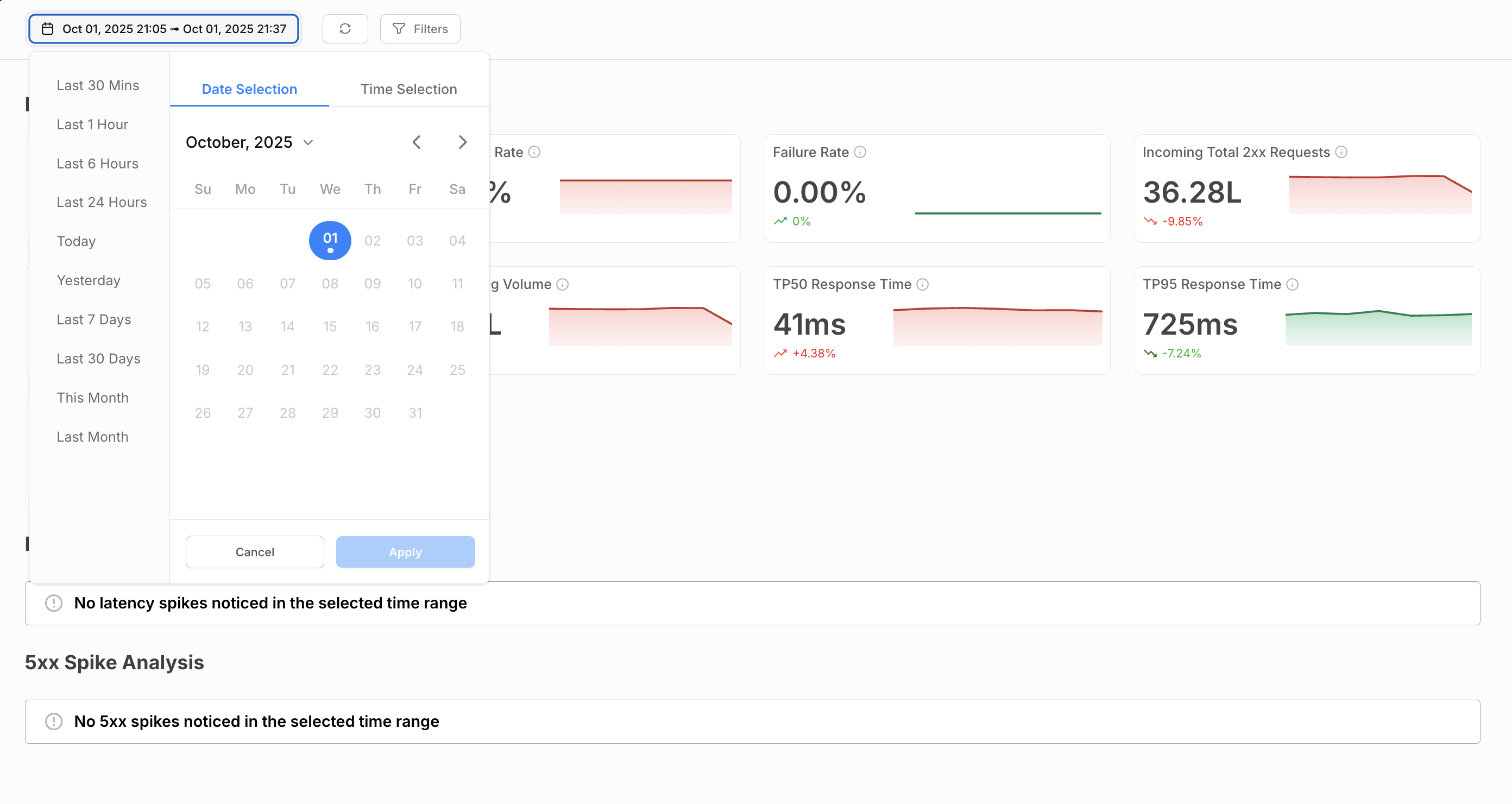This screenshot has width=1512, height=804.
Task: Click info icon by Incoming Total 2xx Requests
Action: (x=1340, y=152)
